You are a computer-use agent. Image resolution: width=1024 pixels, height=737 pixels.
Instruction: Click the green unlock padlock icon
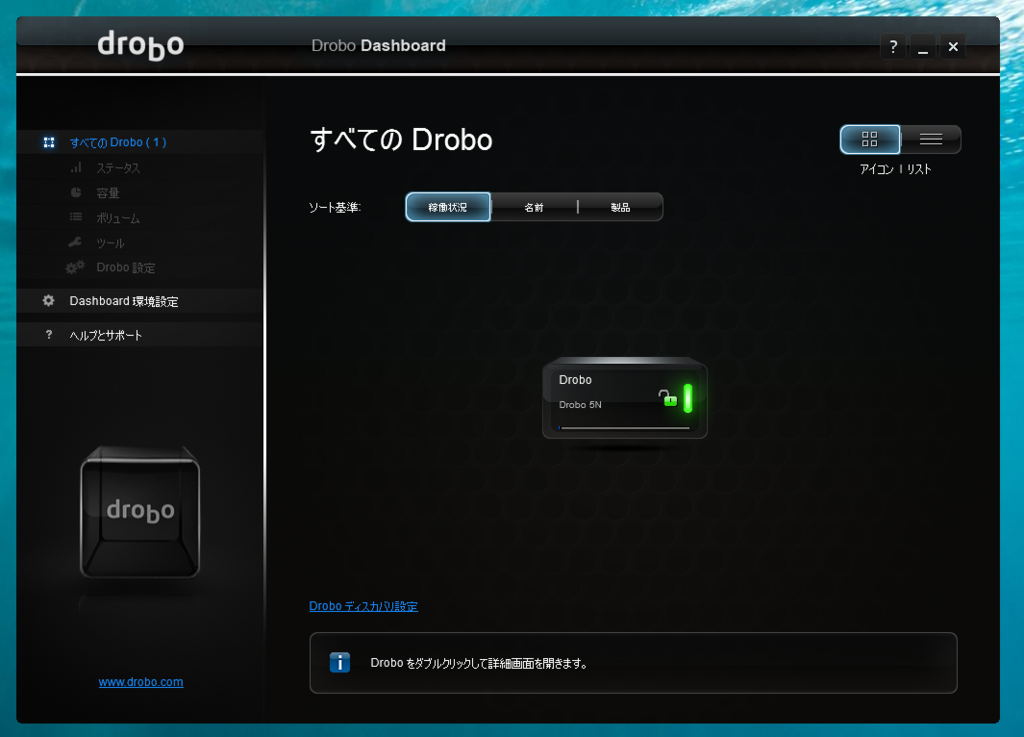coord(667,398)
